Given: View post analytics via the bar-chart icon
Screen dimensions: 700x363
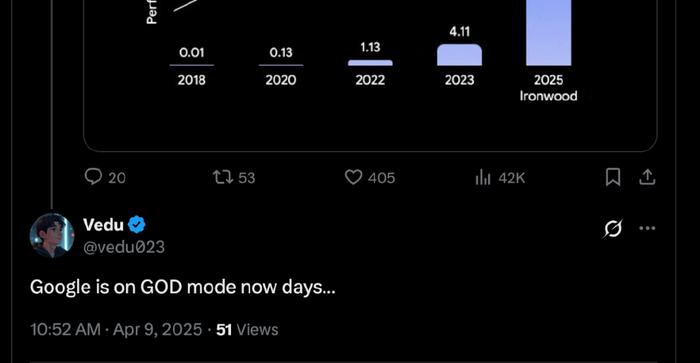Looking at the screenshot, I should (483, 178).
